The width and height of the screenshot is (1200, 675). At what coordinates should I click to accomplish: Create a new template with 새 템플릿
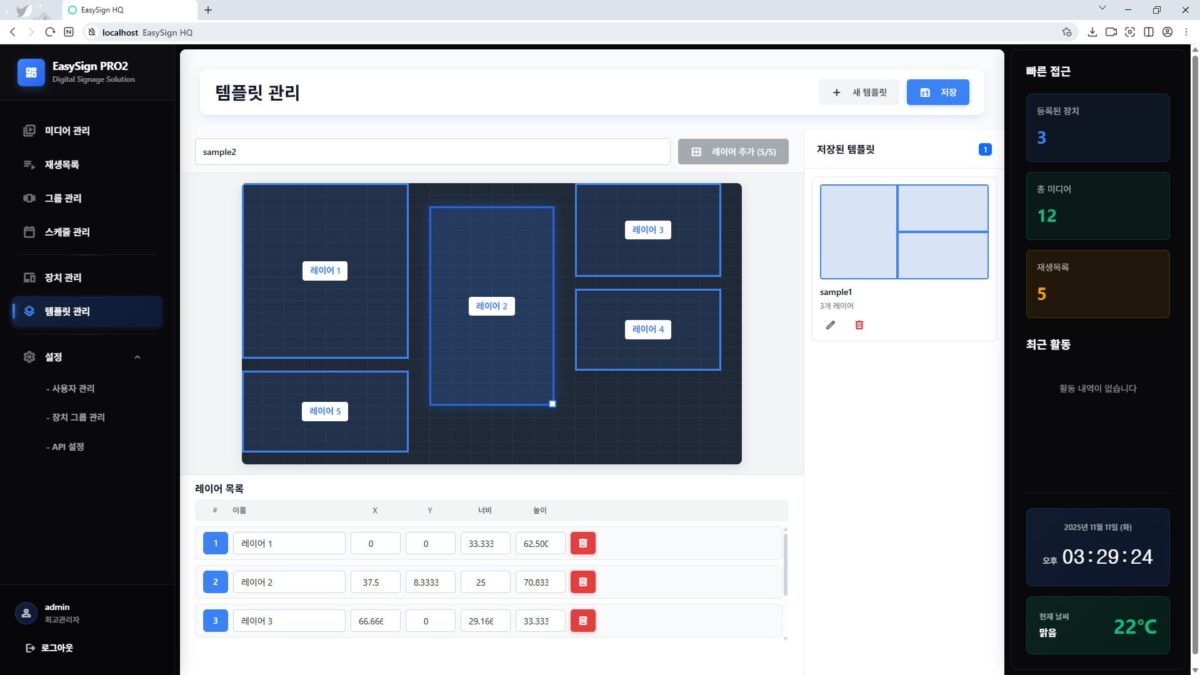(858, 92)
